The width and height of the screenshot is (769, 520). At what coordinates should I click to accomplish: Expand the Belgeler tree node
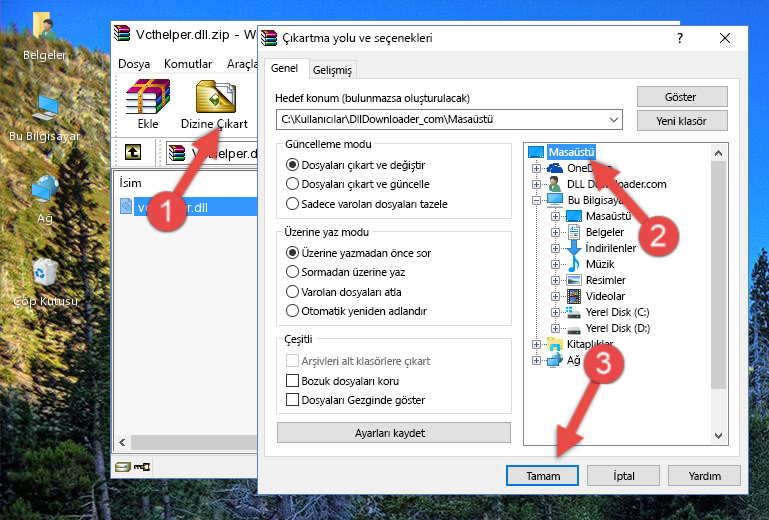coord(555,232)
